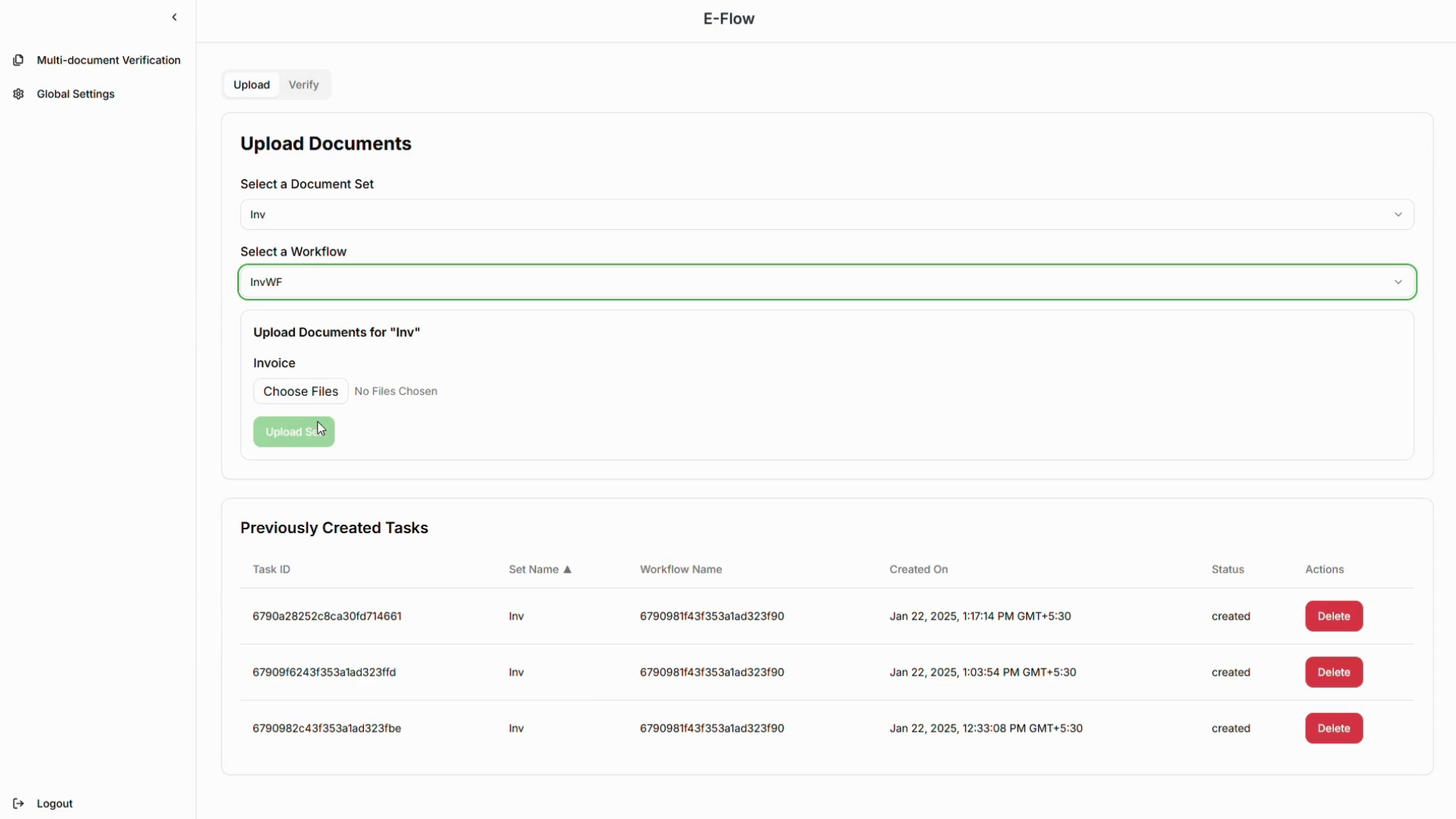Click the Multi-document Verification documents icon
This screenshot has width=1456, height=819.
[18, 60]
